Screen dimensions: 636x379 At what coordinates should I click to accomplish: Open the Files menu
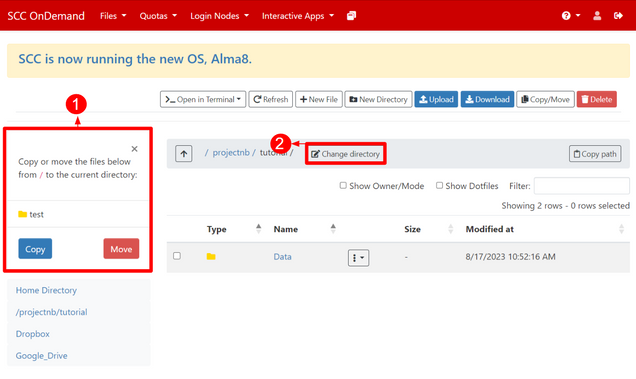(x=113, y=16)
